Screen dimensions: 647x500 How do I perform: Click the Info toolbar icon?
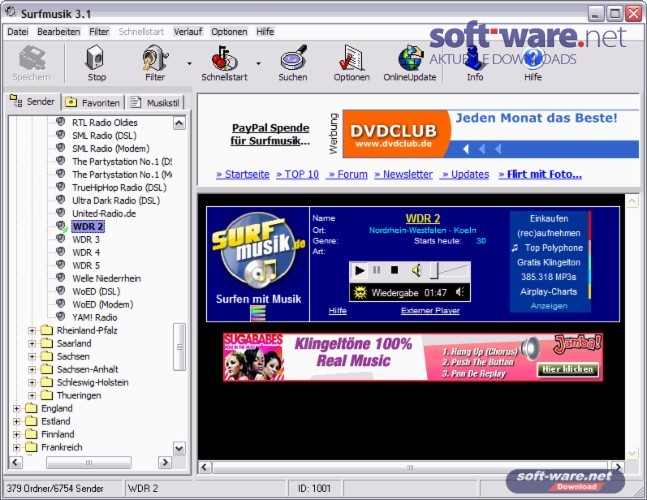pyautogui.click(x=474, y=58)
